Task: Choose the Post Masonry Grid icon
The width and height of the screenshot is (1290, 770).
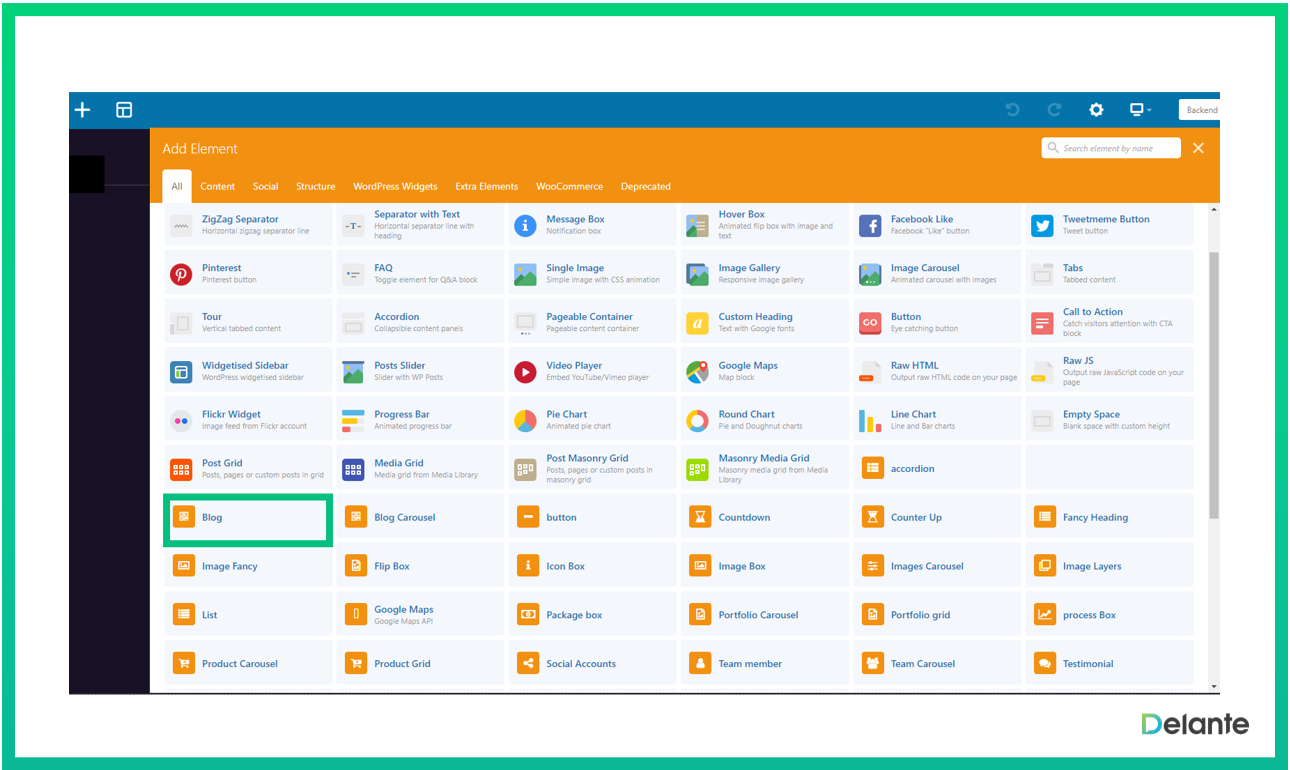Action: click(525, 469)
